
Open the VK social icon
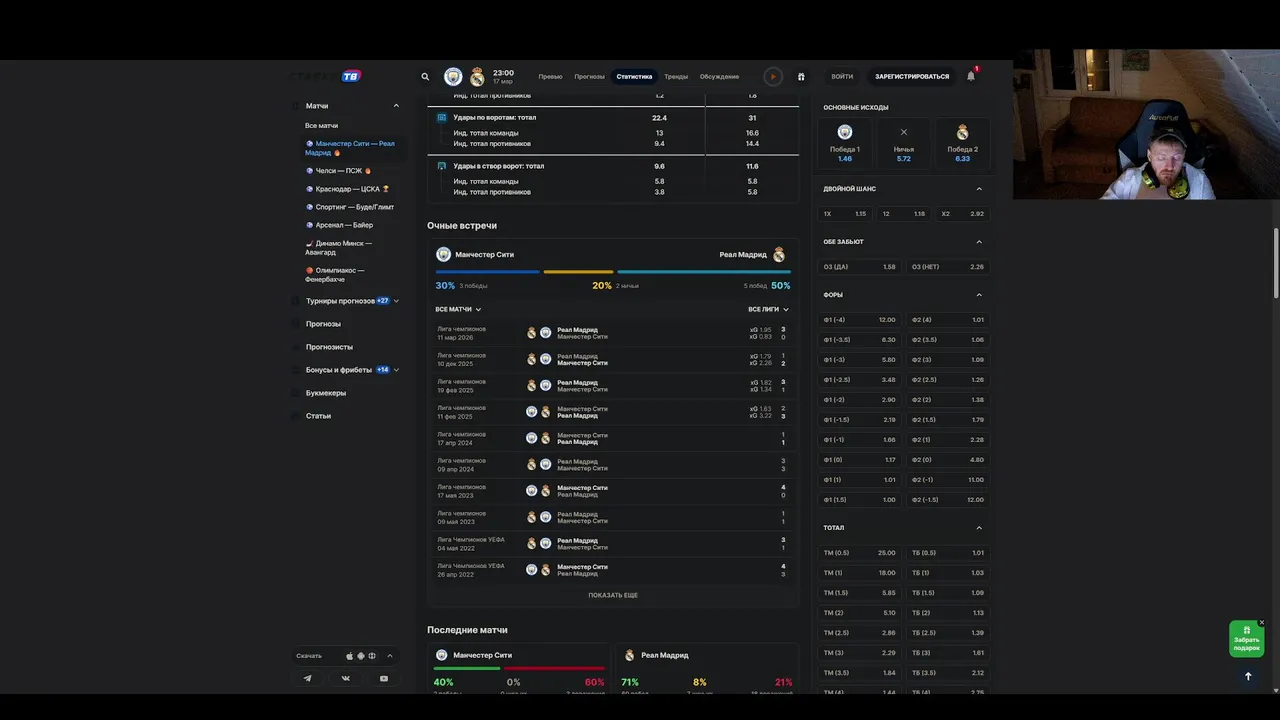(346, 678)
